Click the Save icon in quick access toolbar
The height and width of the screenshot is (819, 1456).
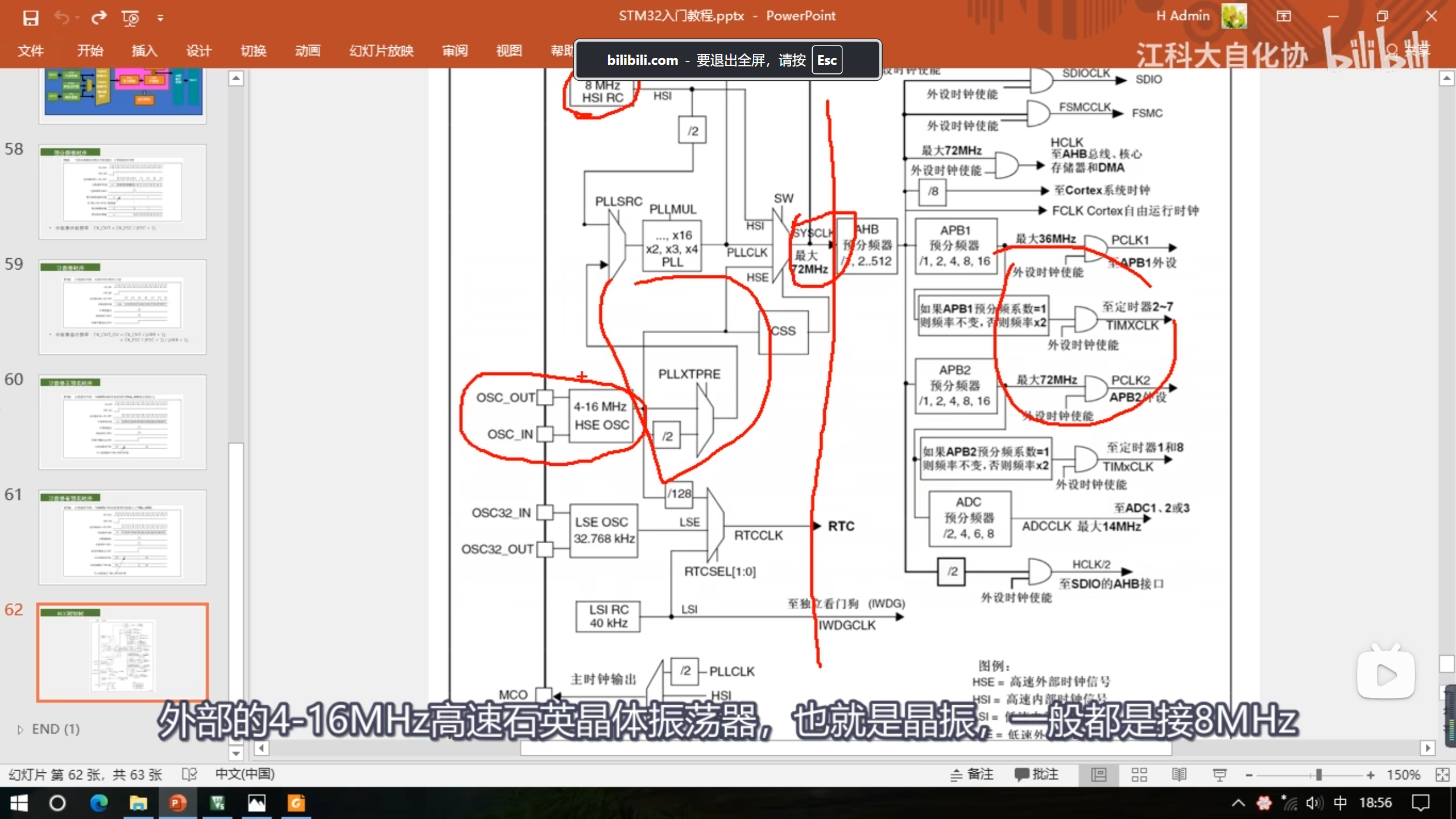(31, 18)
